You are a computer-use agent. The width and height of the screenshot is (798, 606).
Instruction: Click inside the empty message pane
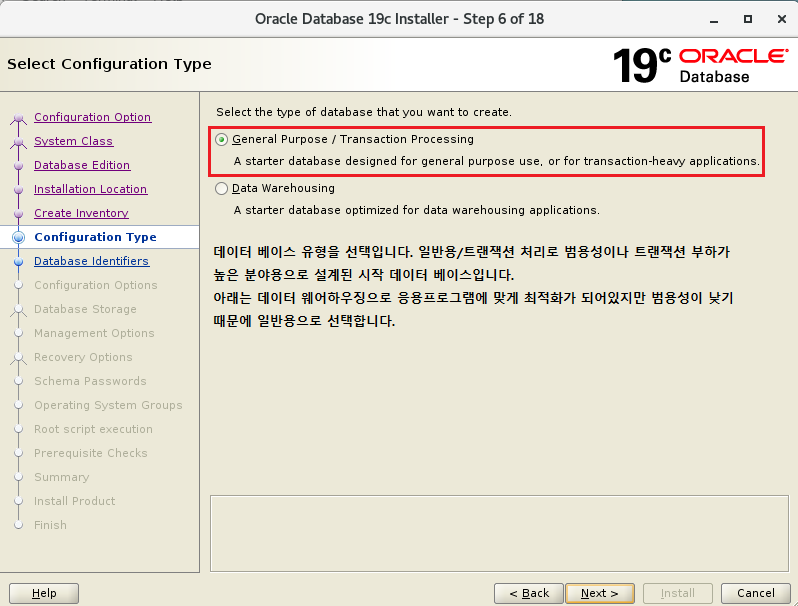499,533
